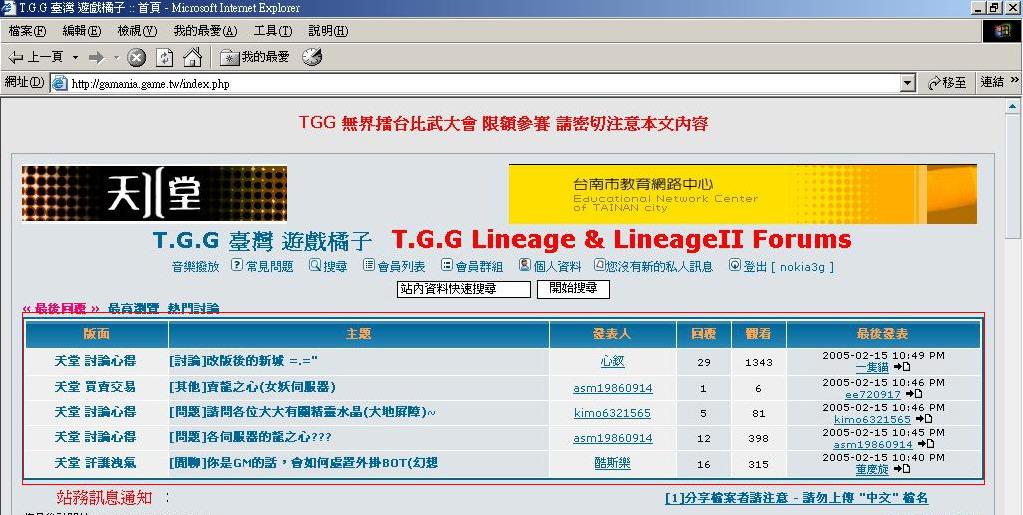Click the IE icon in the title bar
Screen dimensions: 1023x515
coord(9,8)
